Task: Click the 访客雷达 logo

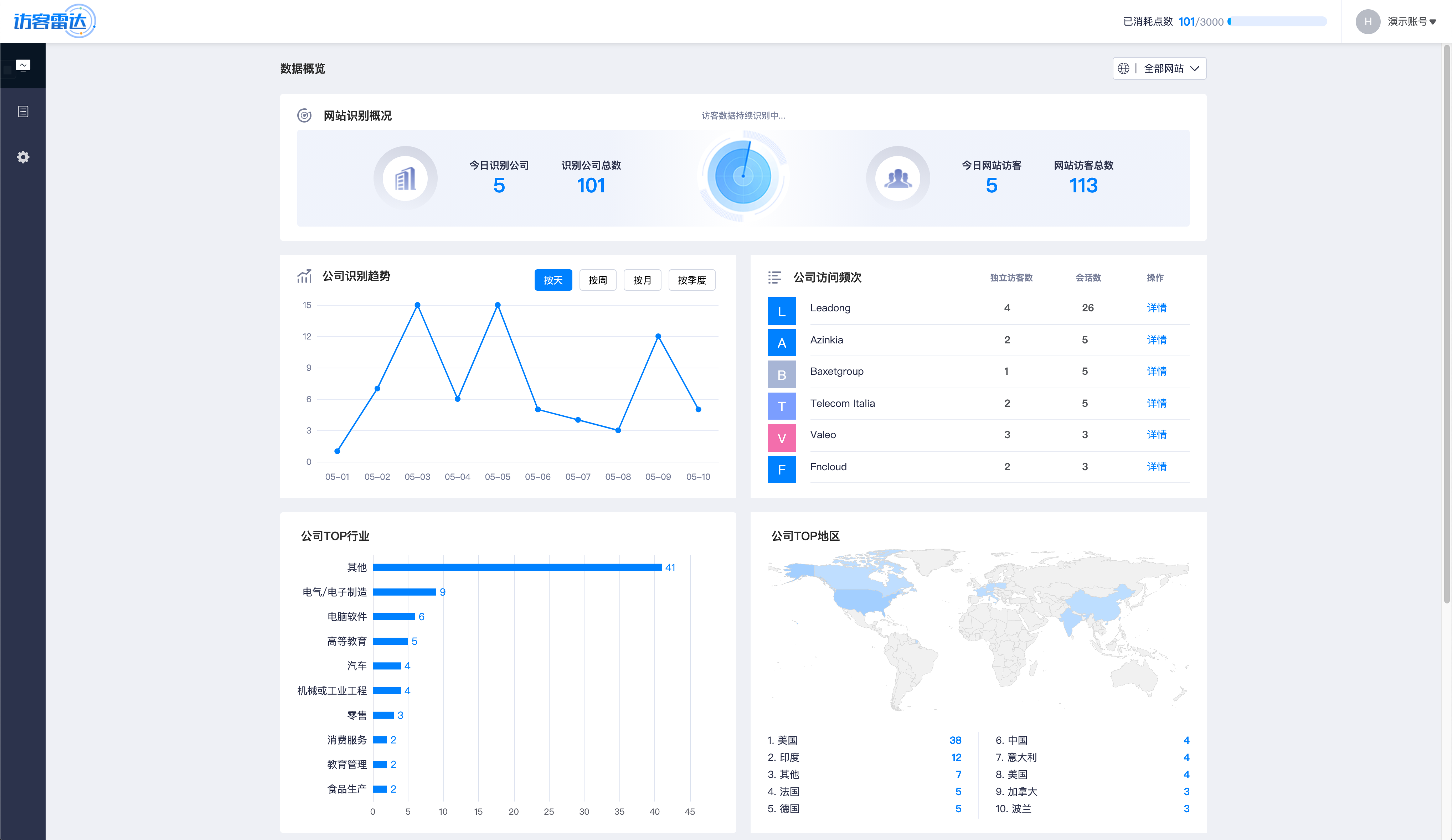Action: click(54, 21)
